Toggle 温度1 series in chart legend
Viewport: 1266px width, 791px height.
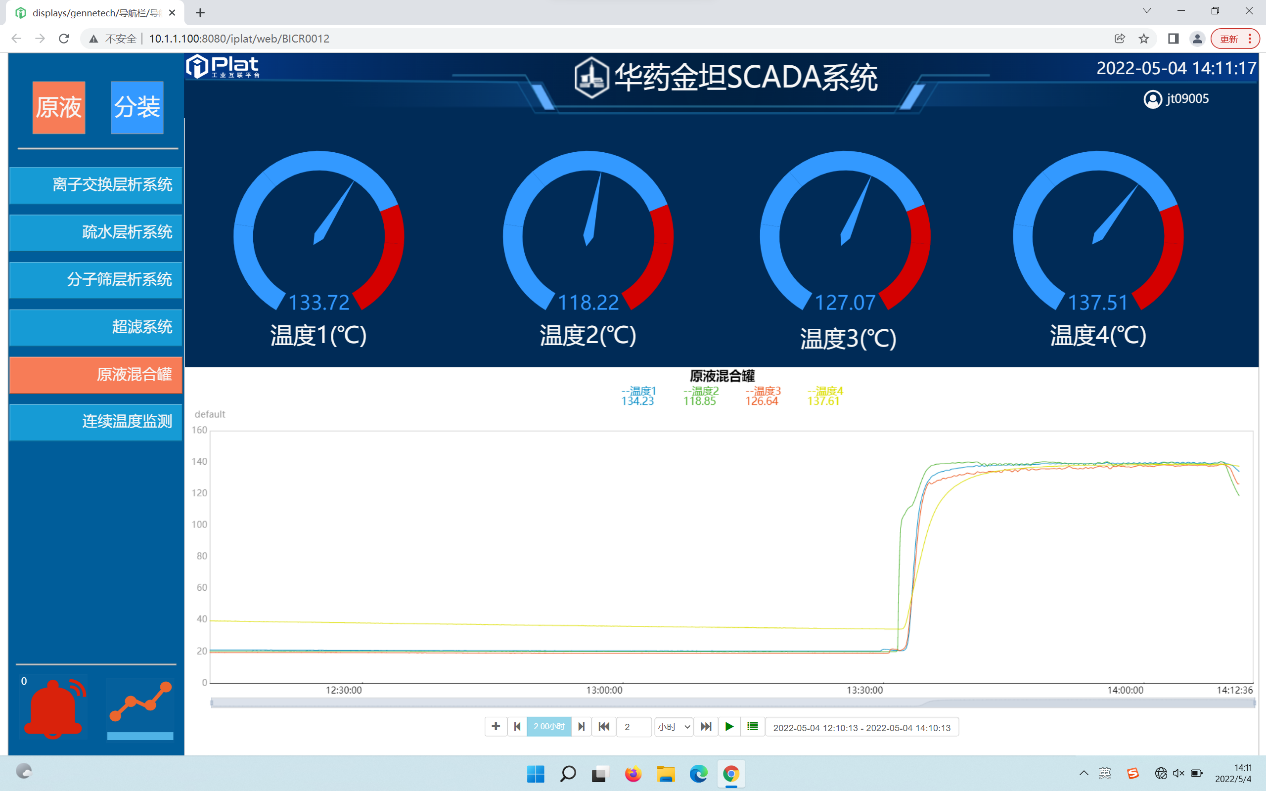(638, 392)
